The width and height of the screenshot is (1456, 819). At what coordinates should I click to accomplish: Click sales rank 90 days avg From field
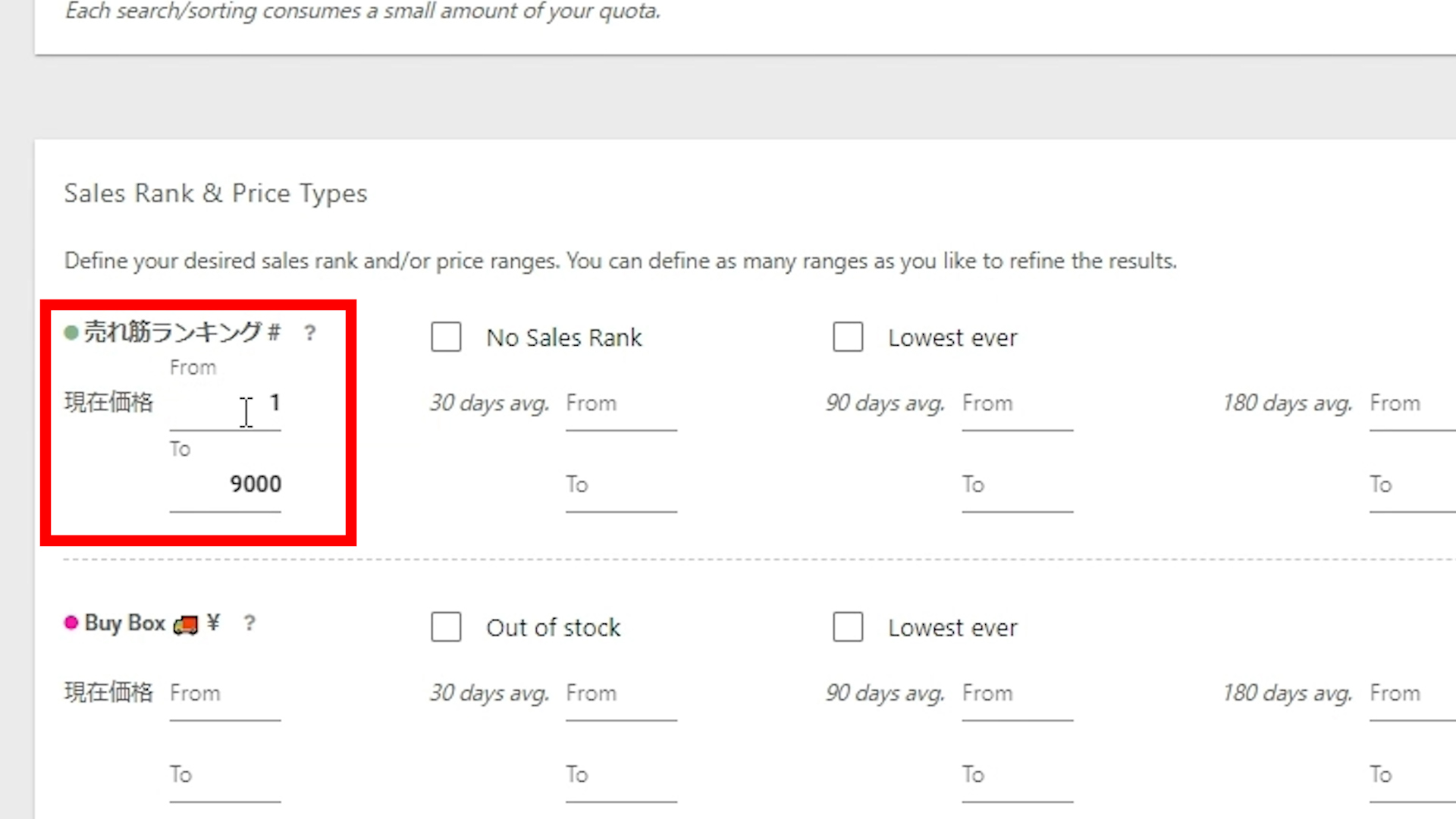click(x=1017, y=404)
